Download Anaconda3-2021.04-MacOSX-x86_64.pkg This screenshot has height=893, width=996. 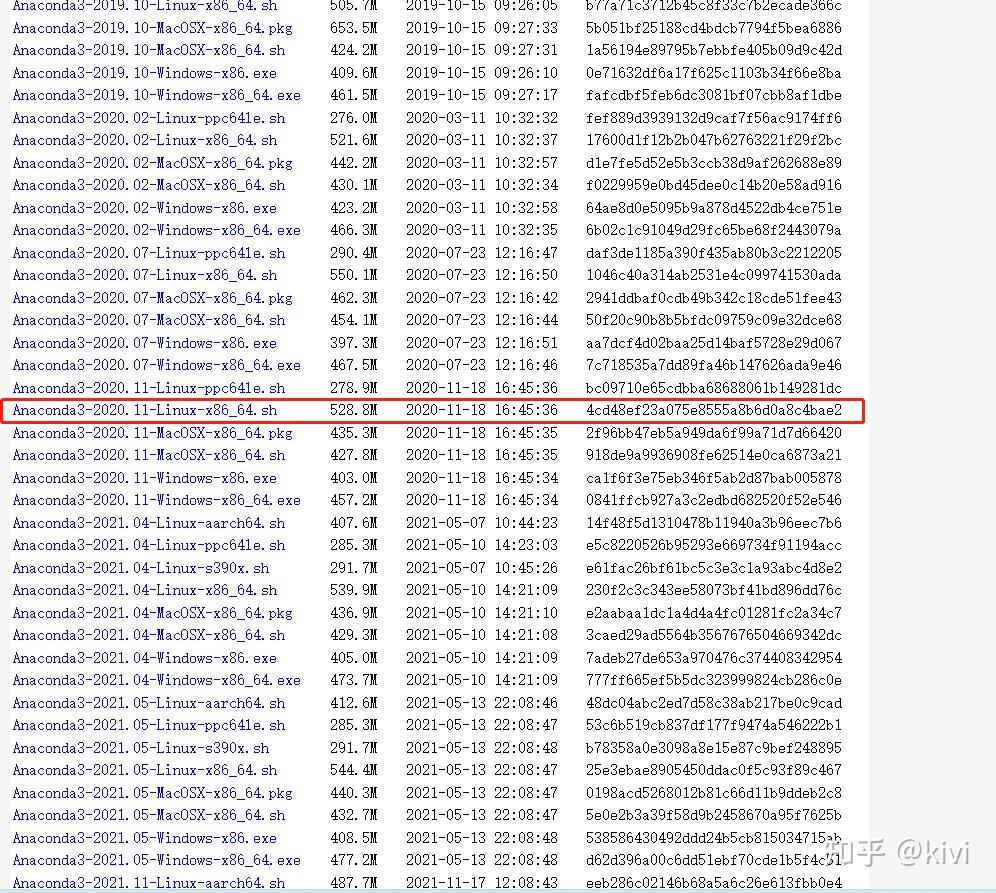click(x=152, y=614)
